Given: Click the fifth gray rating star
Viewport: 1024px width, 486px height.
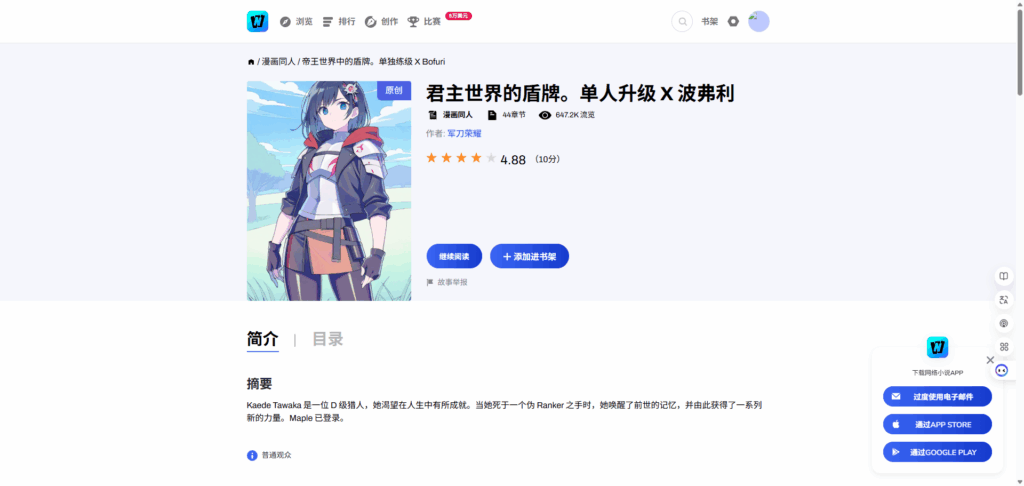Looking at the screenshot, I should [x=491, y=157].
